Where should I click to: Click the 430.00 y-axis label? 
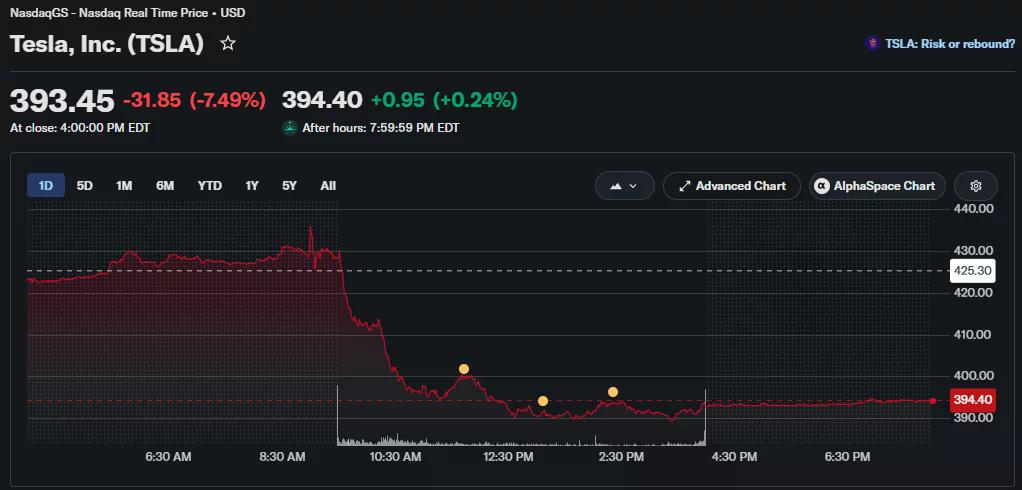pyautogui.click(x=971, y=251)
